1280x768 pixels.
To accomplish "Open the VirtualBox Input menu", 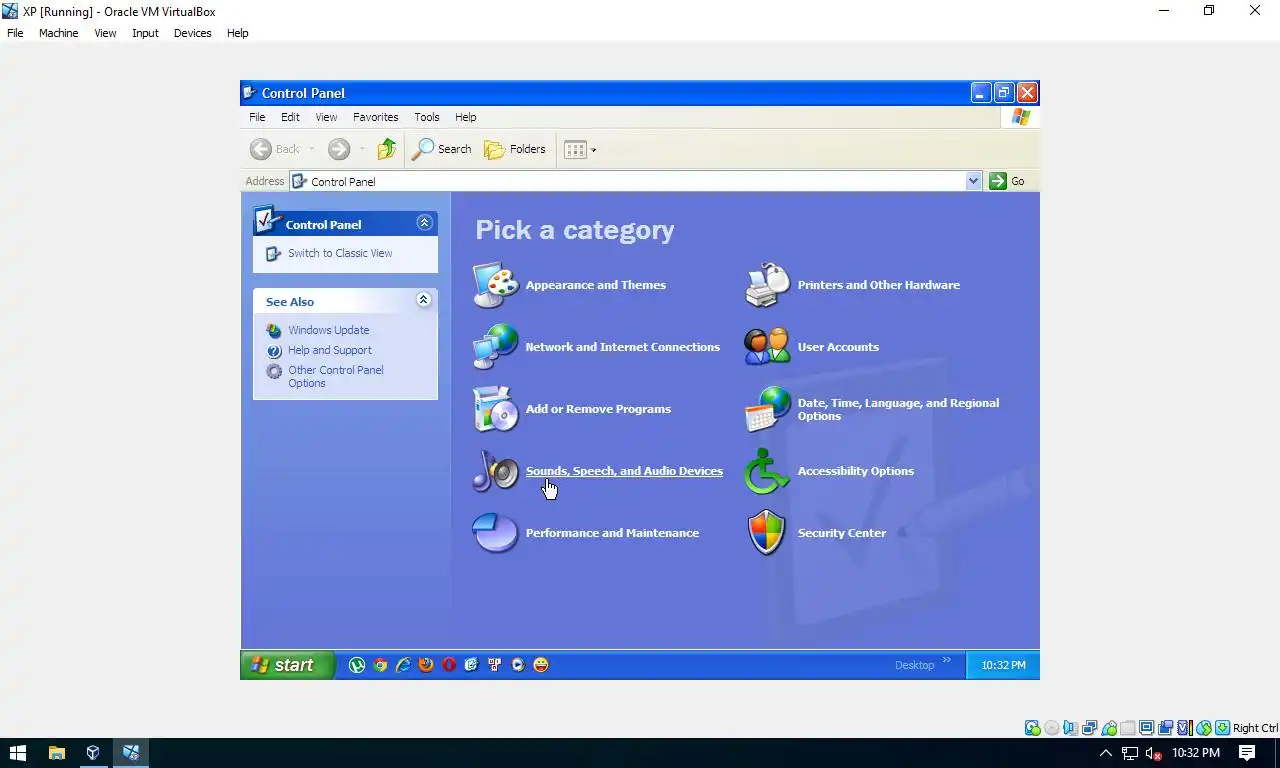I will [x=145, y=33].
